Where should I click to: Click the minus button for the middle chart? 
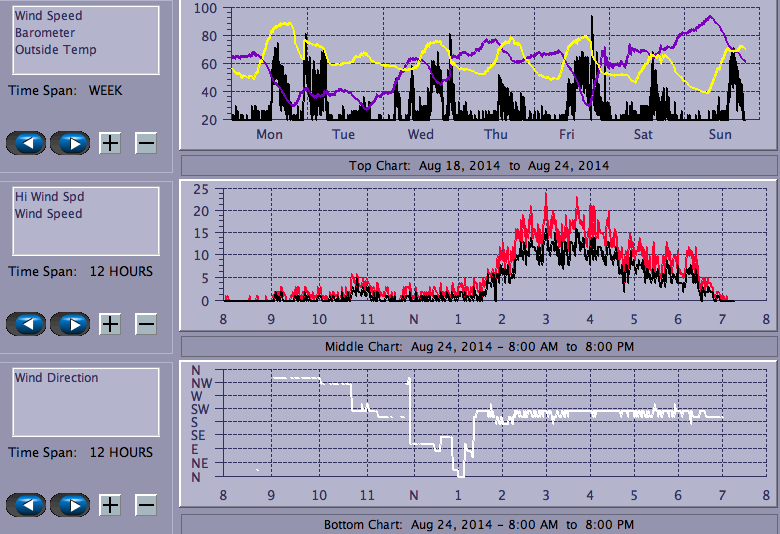146,324
